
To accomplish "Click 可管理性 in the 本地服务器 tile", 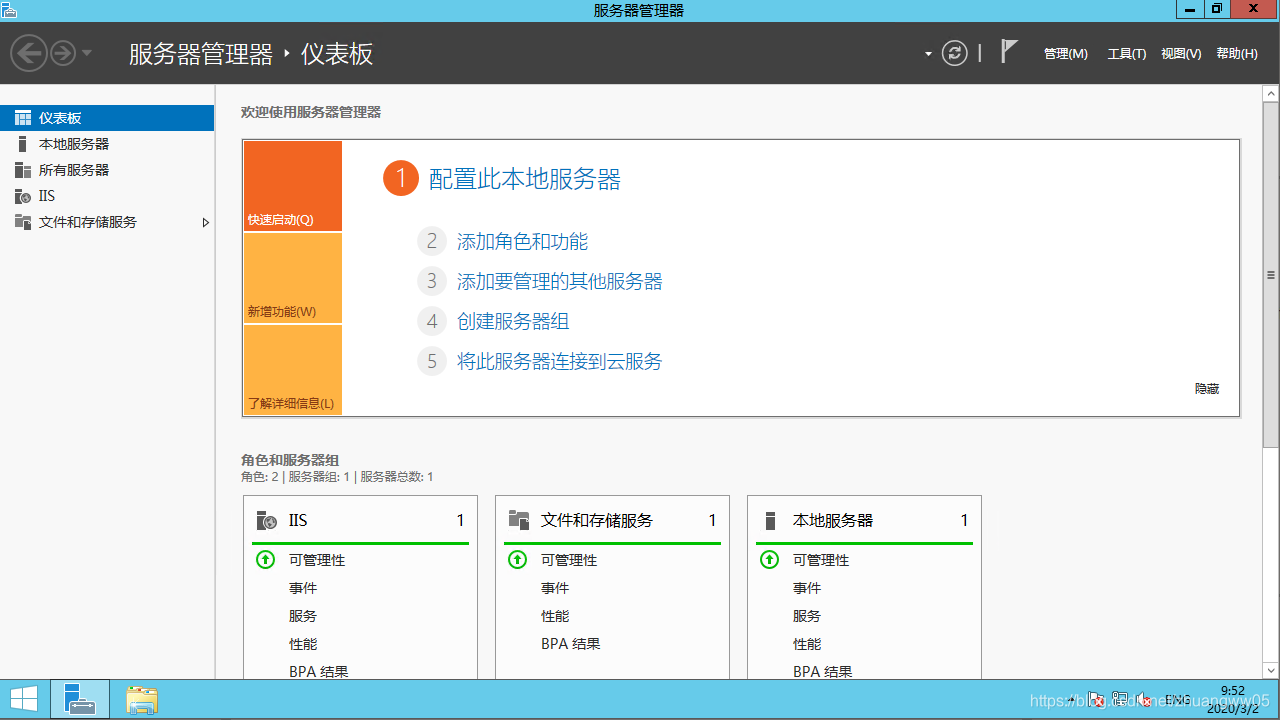I will [821, 560].
